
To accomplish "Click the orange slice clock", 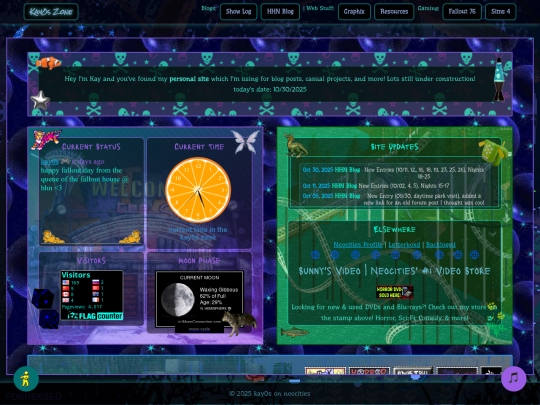I will 198,190.
